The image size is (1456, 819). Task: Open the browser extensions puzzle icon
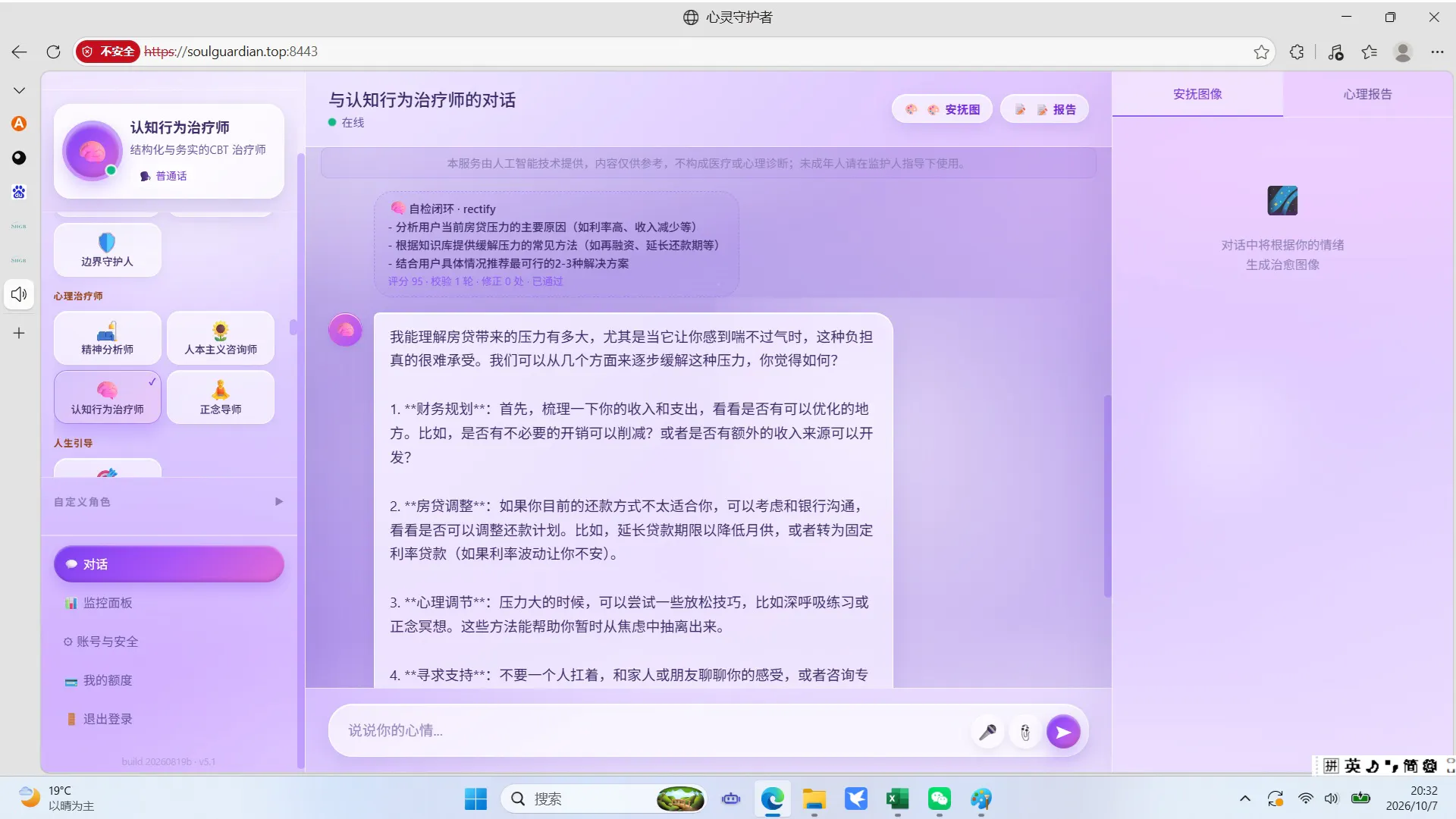(x=1297, y=52)
